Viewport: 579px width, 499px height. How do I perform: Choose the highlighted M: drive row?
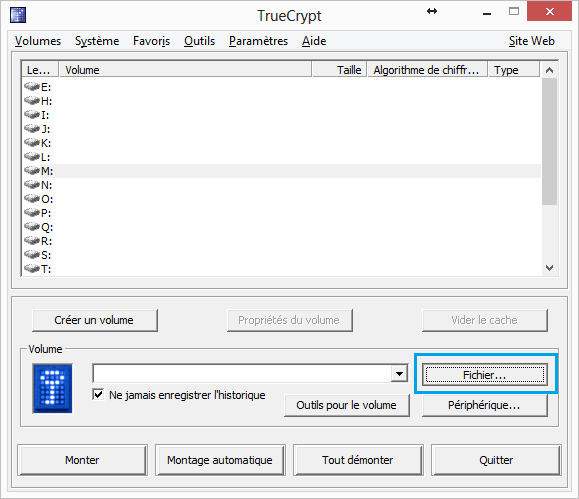coord(282,171)
